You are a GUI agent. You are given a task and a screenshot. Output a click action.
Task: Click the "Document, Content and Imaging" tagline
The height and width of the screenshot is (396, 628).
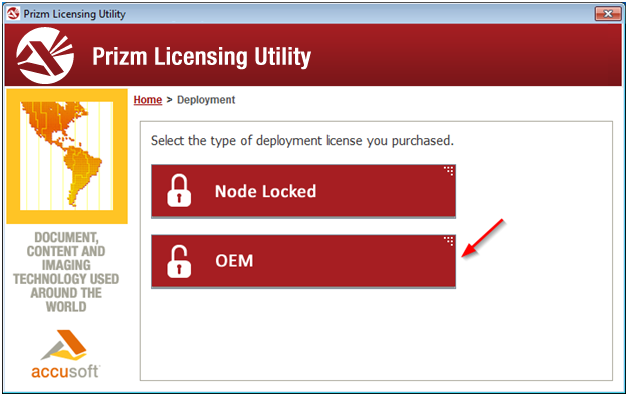click(x=66, y=272)
